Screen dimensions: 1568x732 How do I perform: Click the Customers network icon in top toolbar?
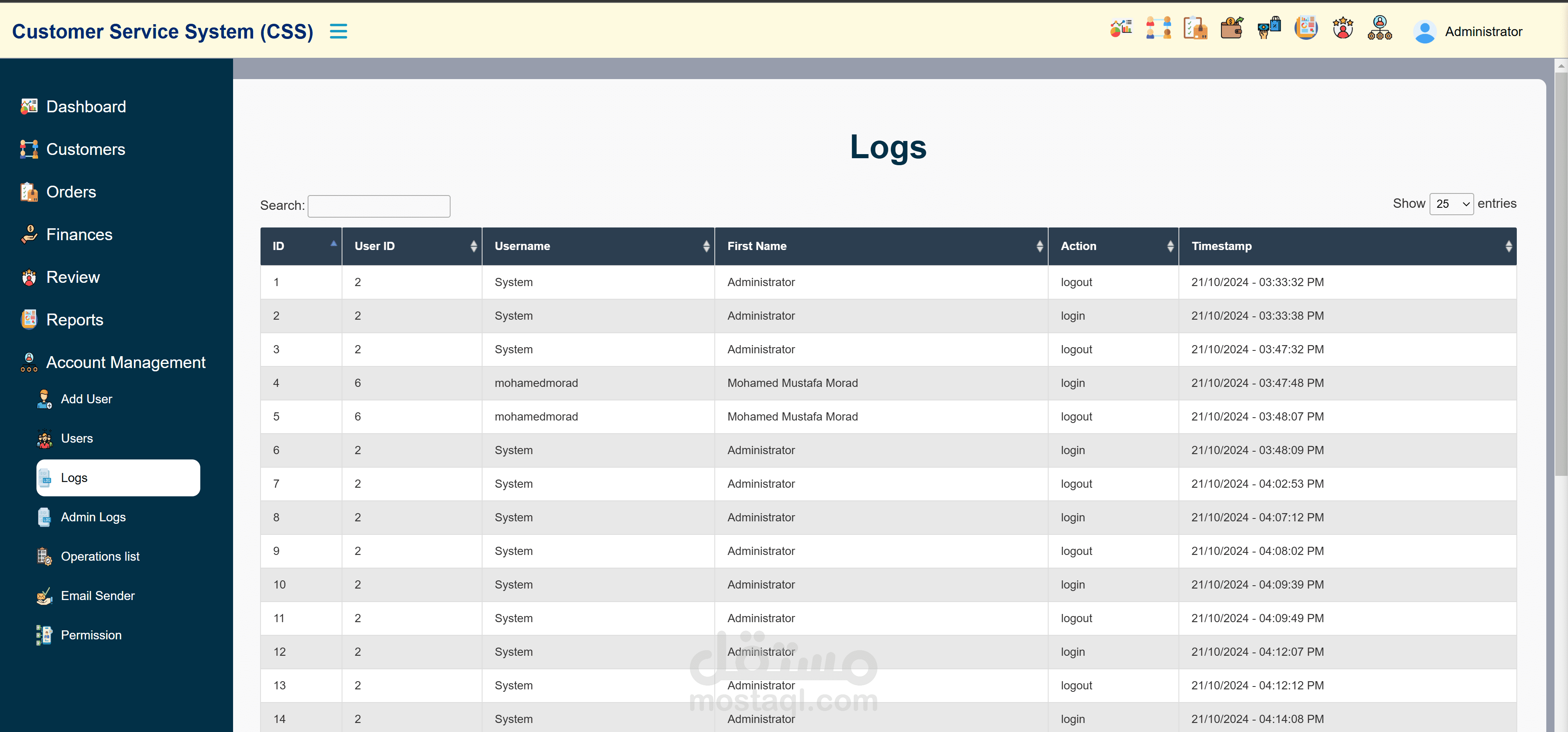1158,28
